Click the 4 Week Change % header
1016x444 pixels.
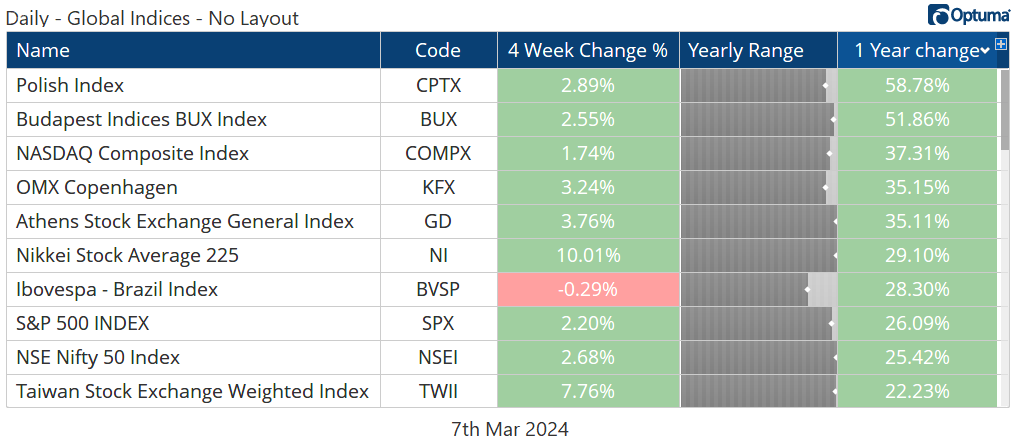(x=587, y=51)
